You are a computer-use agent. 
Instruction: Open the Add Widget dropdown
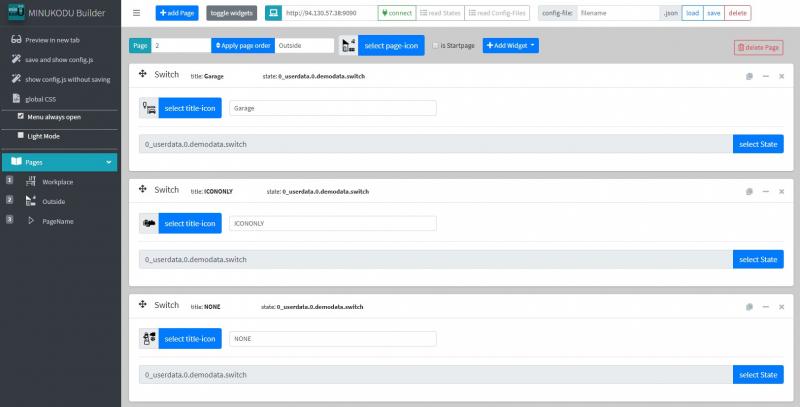[x=511, y=46]
